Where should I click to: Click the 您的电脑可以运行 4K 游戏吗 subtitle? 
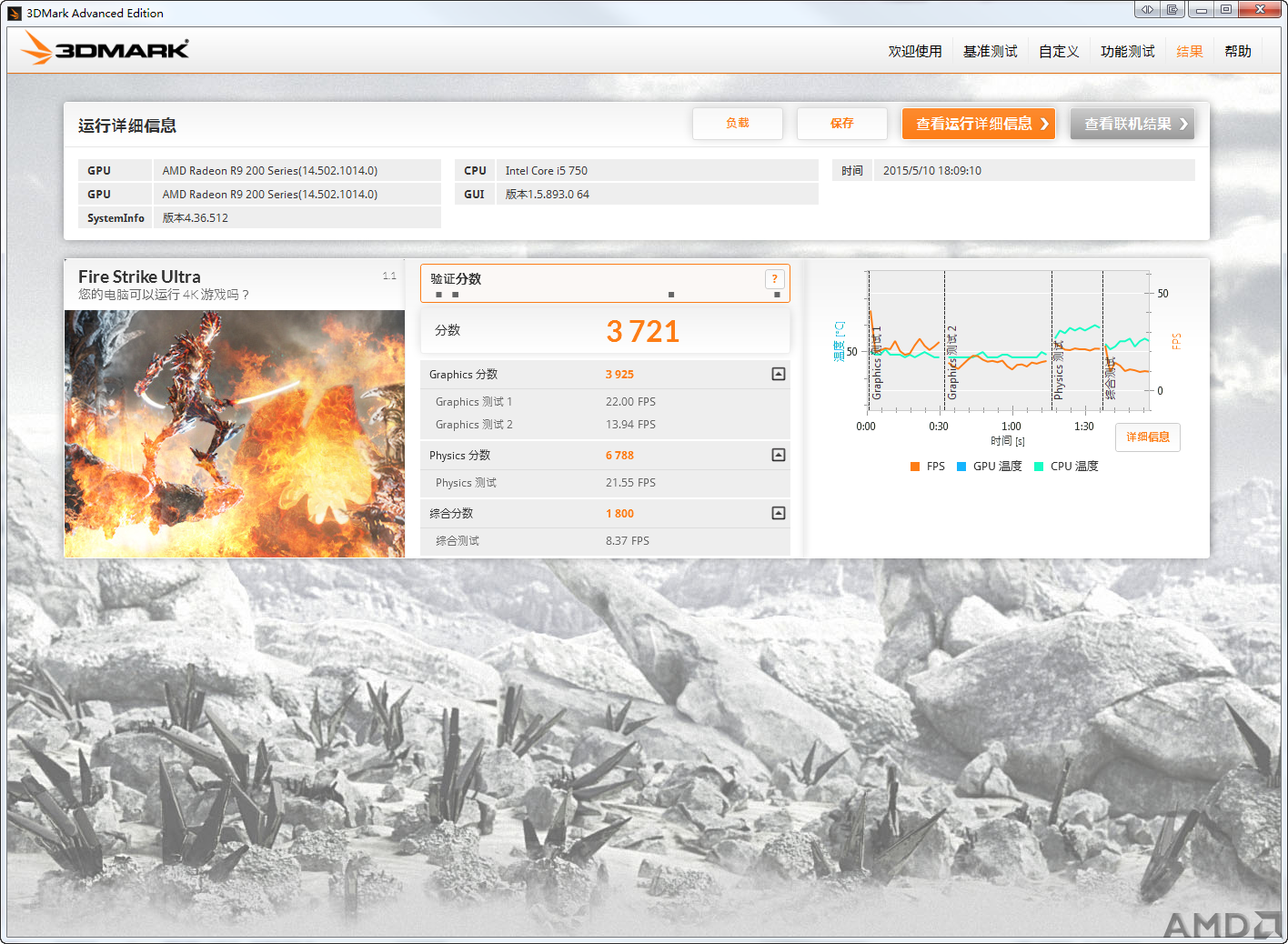(x=164, y=295)
